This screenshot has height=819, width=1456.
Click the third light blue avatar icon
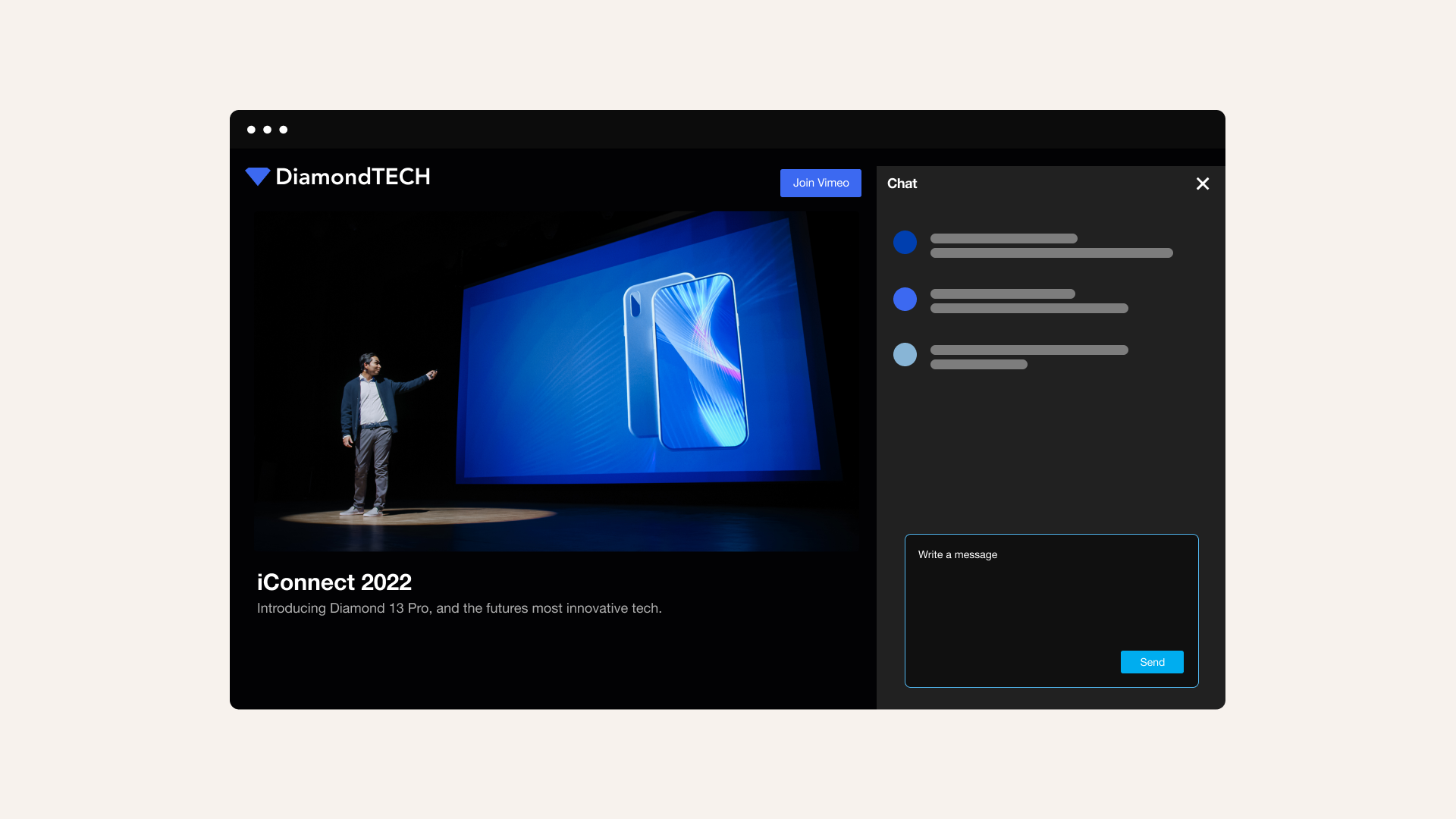pyautogui.click(x=905, y=354)
